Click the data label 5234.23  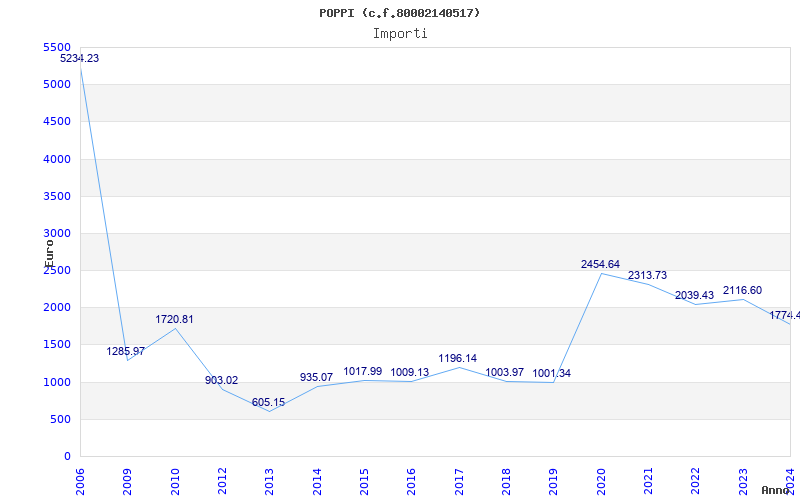coord(80,58)
